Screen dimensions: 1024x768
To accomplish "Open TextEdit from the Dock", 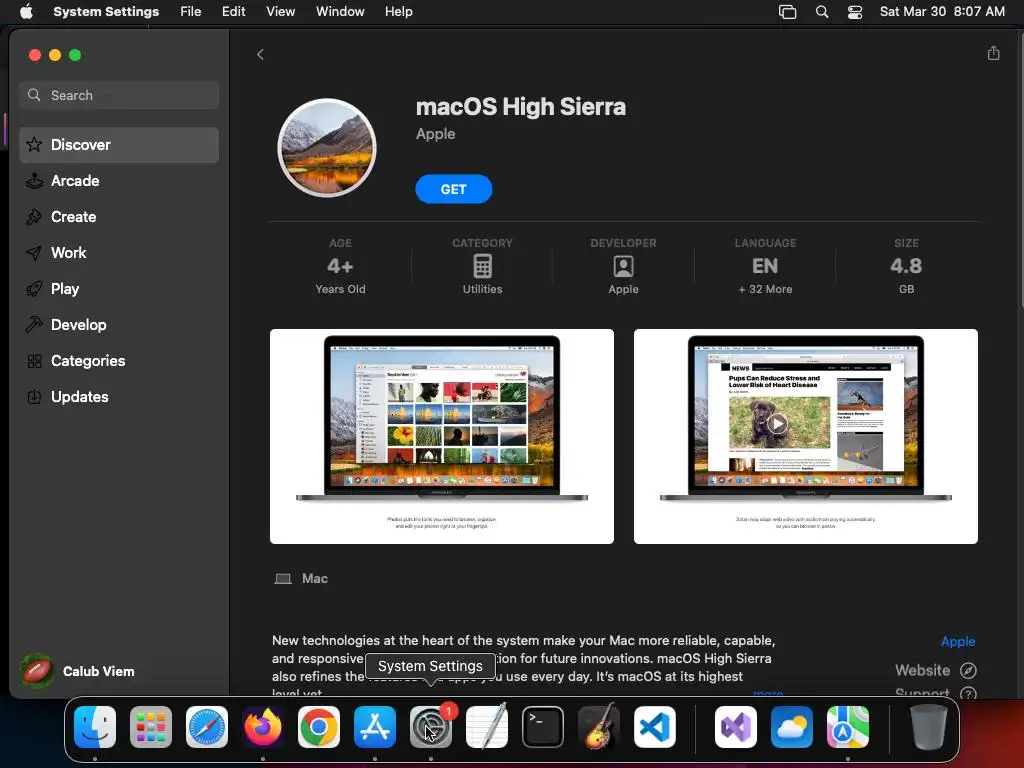I will pos(487,727).
